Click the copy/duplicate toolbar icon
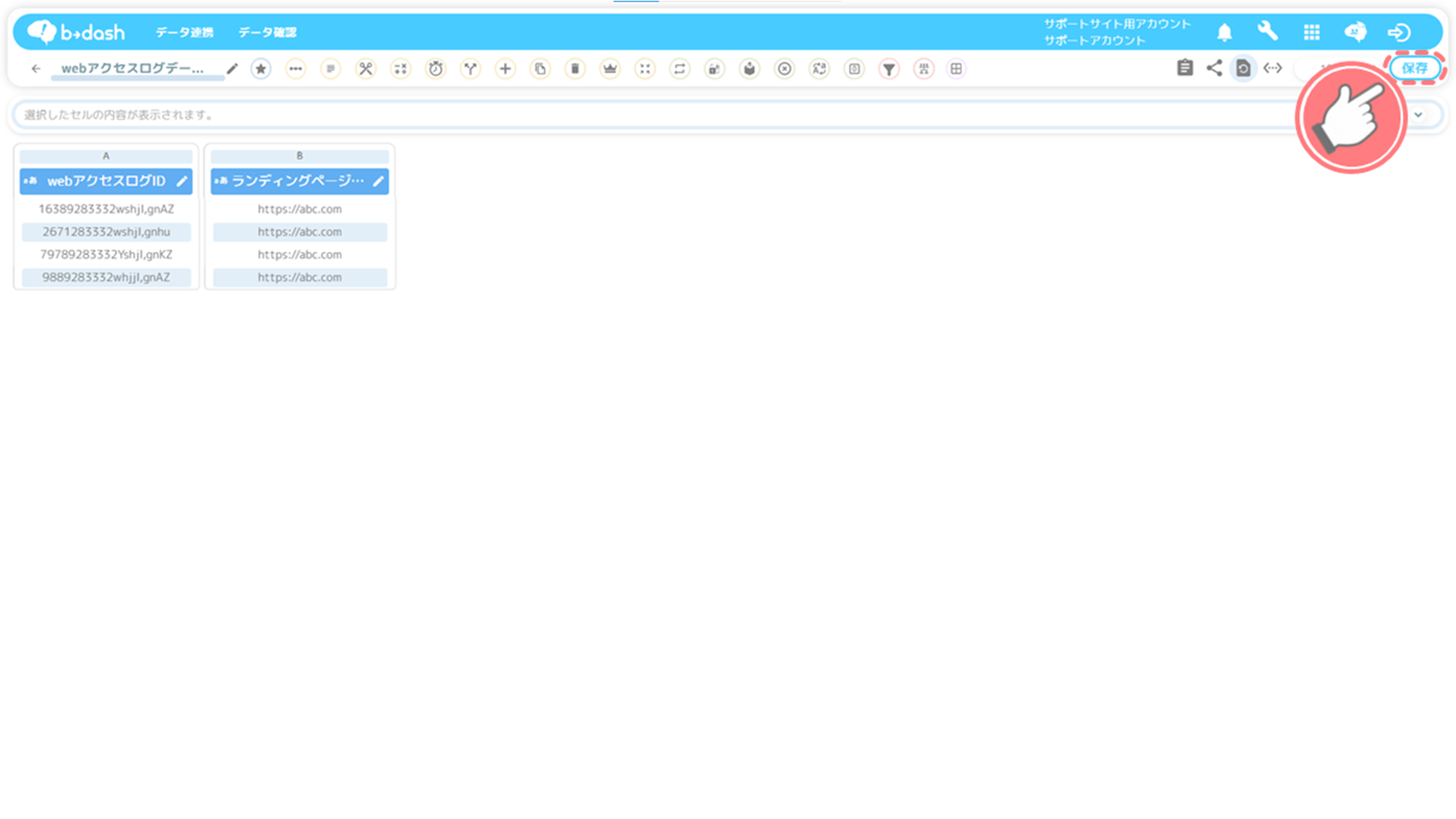The image size is (1456, 819). pyautogui.click(x=540, y=69)
